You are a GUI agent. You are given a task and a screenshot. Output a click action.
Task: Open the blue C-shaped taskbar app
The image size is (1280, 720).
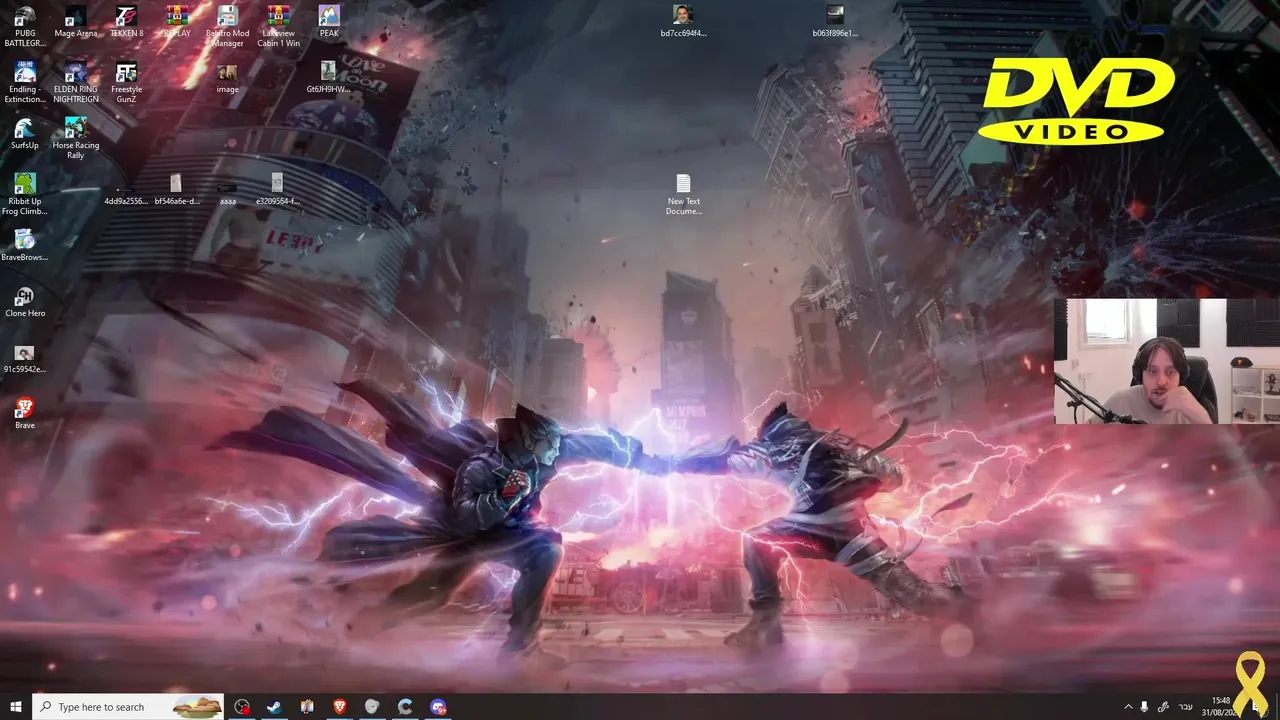tap(405, 707)
